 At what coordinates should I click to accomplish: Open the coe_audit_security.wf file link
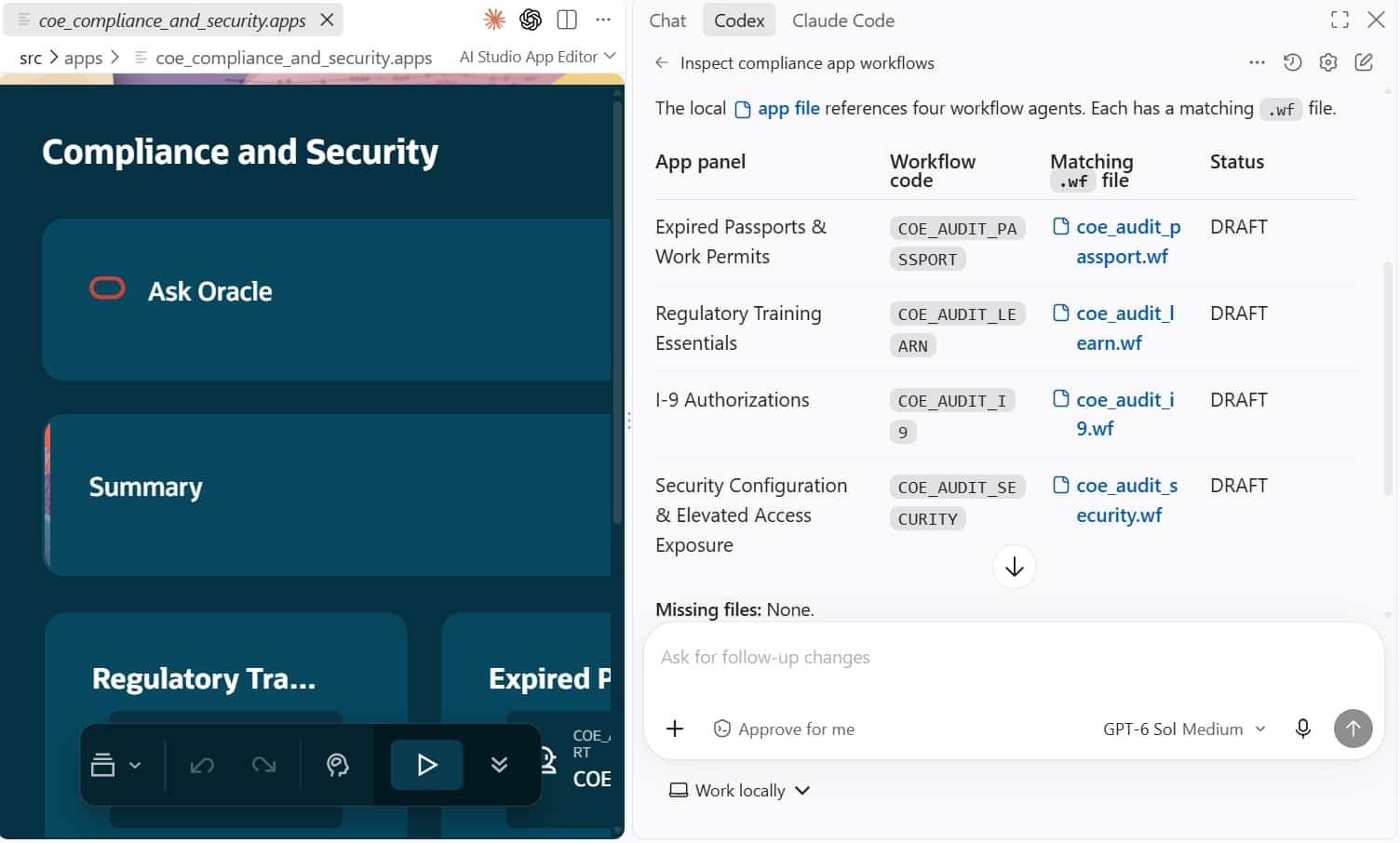[x=1115, y=501]
